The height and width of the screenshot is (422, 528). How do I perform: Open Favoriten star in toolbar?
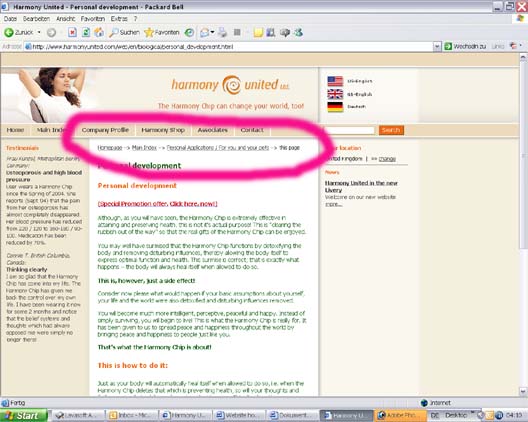pyautogui.click(x=162, y=32)
